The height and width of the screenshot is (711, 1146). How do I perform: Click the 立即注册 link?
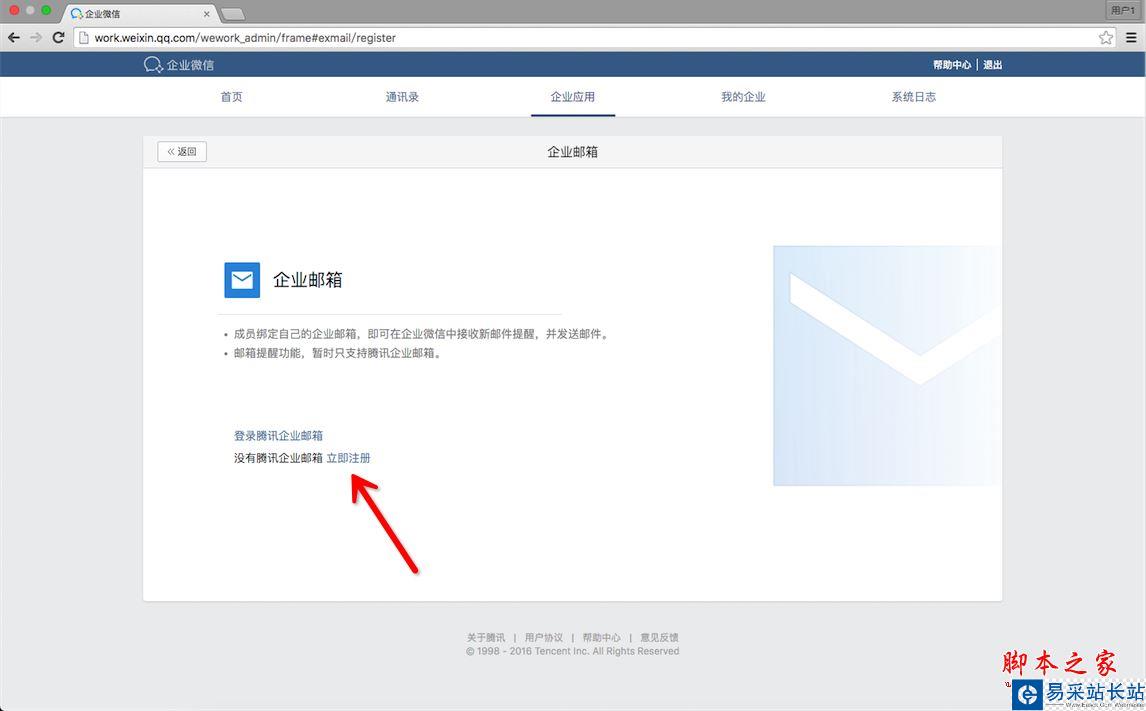tap(349, 457)
